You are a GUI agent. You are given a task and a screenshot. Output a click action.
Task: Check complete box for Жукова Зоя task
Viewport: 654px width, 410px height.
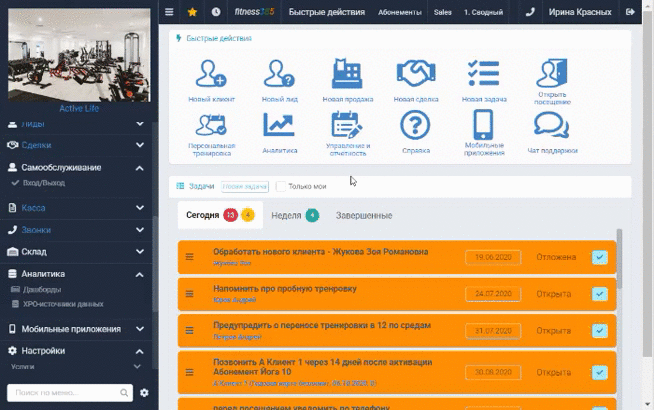599,257
